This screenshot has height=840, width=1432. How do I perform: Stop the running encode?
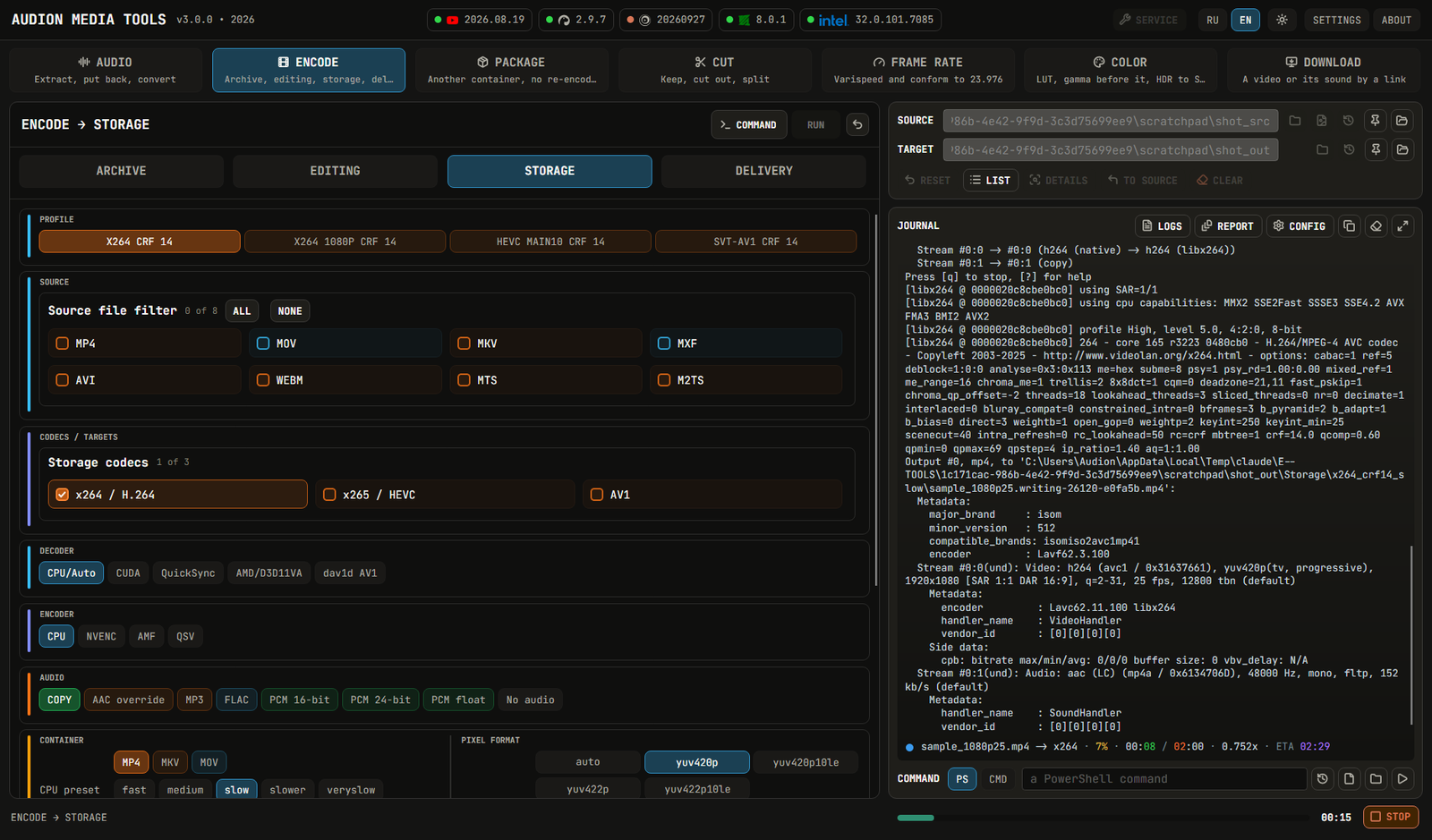pyautogui.click(x=1391, y=817)
